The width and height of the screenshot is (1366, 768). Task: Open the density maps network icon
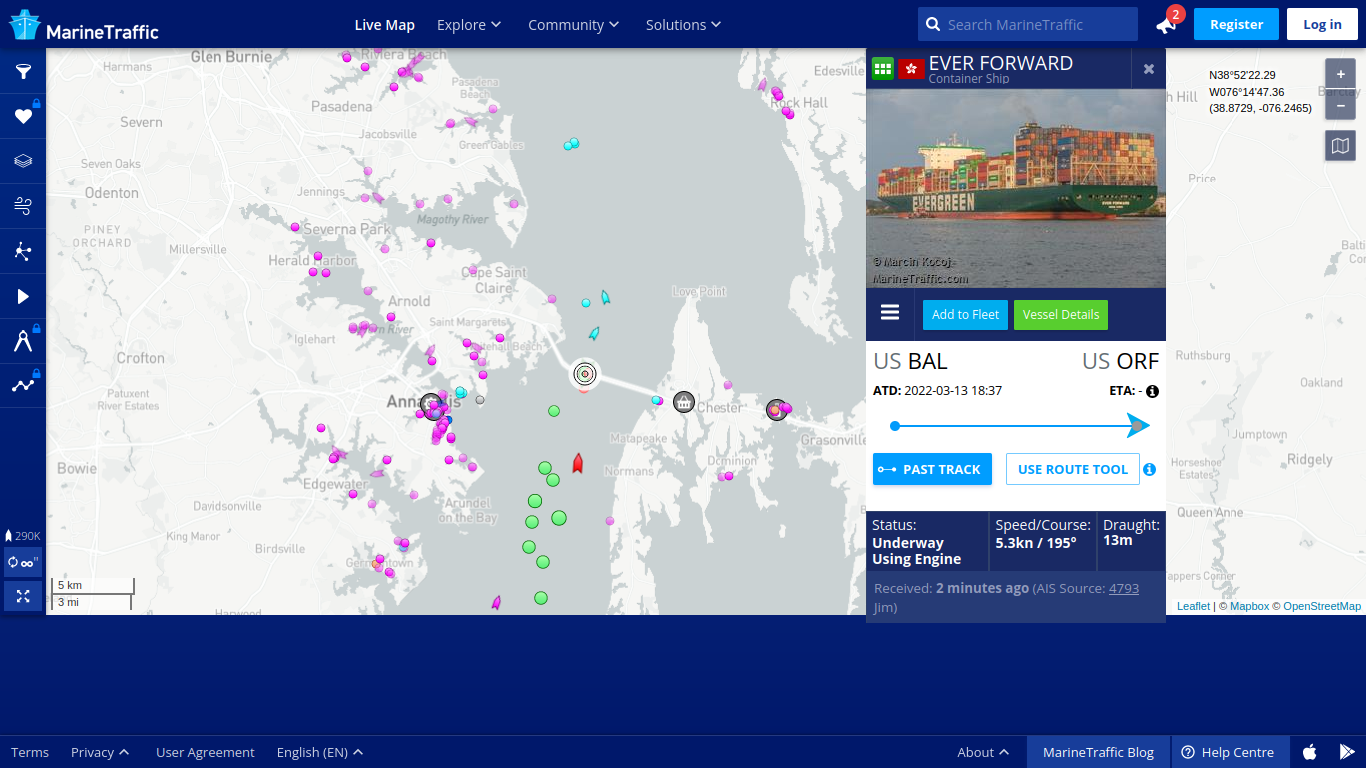23,251
